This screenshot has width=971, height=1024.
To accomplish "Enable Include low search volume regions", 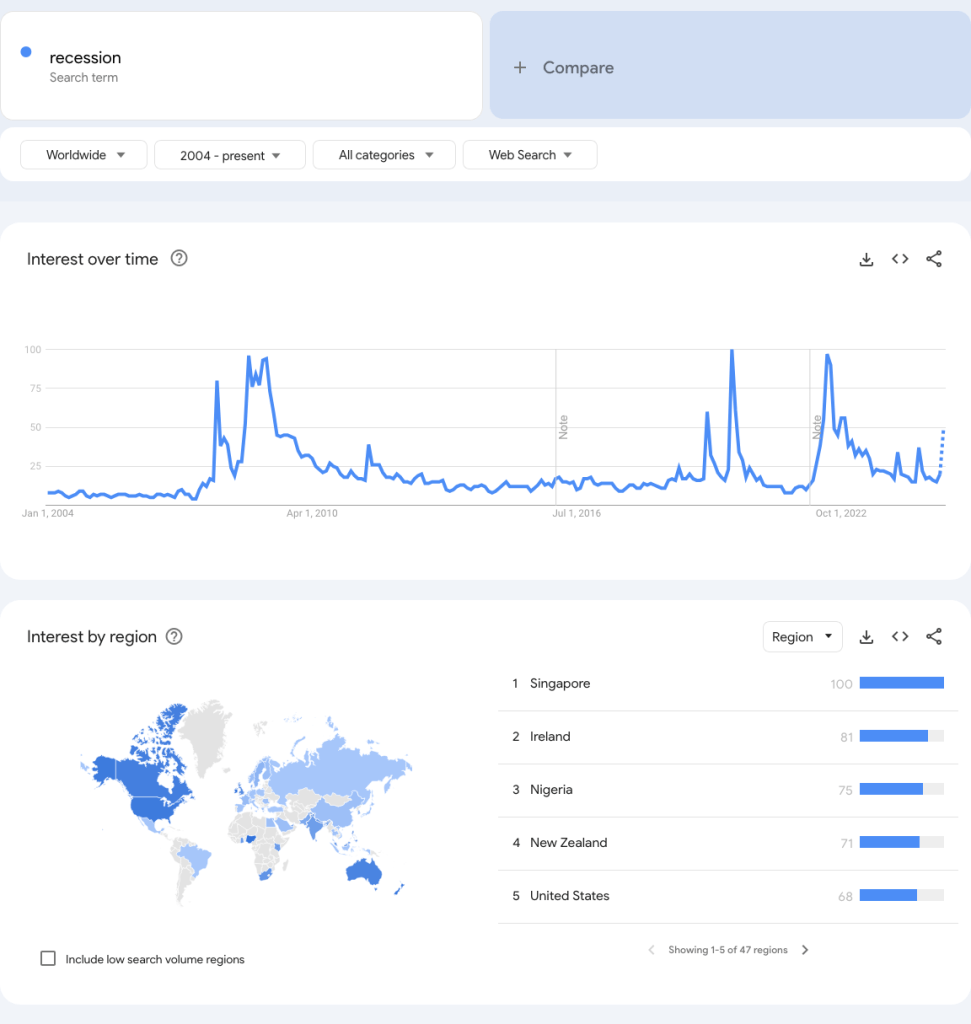I will 48,959.
